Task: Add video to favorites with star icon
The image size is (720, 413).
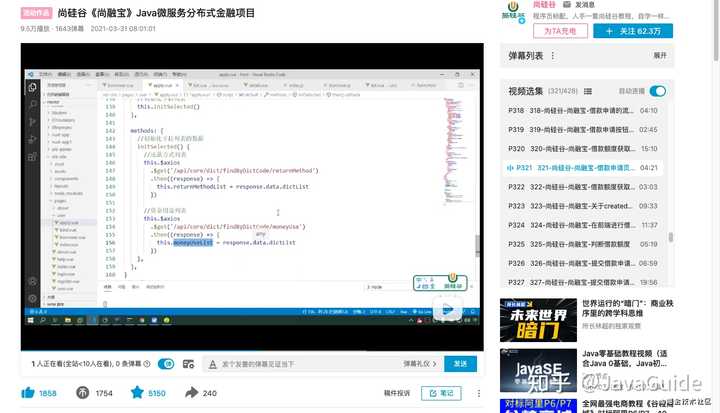Action: 137,392
